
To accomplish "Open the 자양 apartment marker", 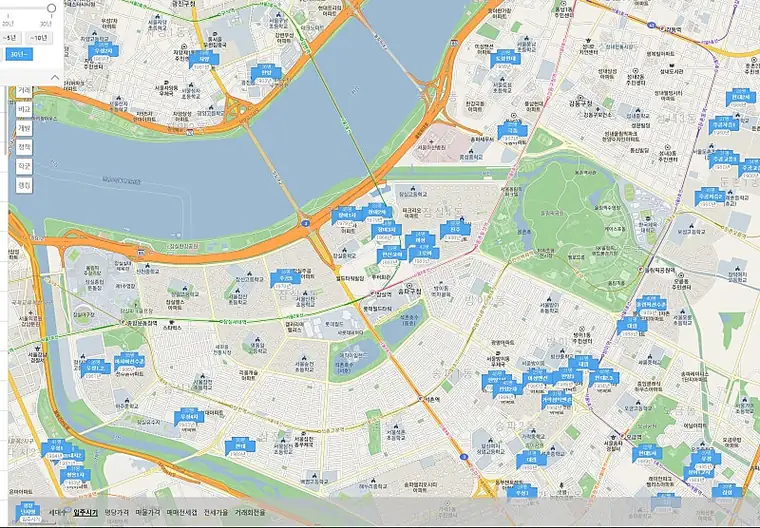I will pyautogui.click(x=204, y=59).
